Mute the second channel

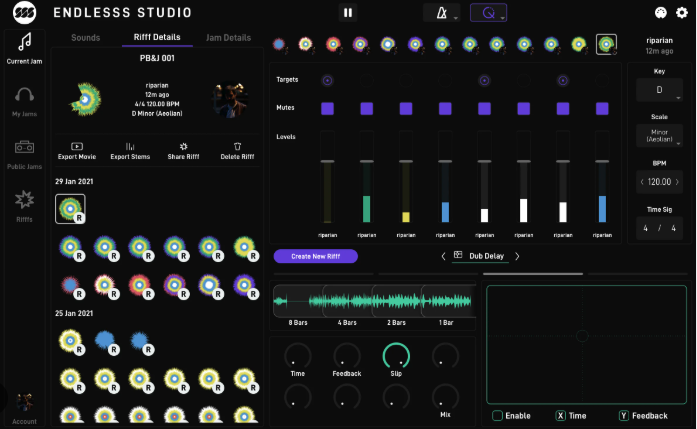tap(367, 108)
